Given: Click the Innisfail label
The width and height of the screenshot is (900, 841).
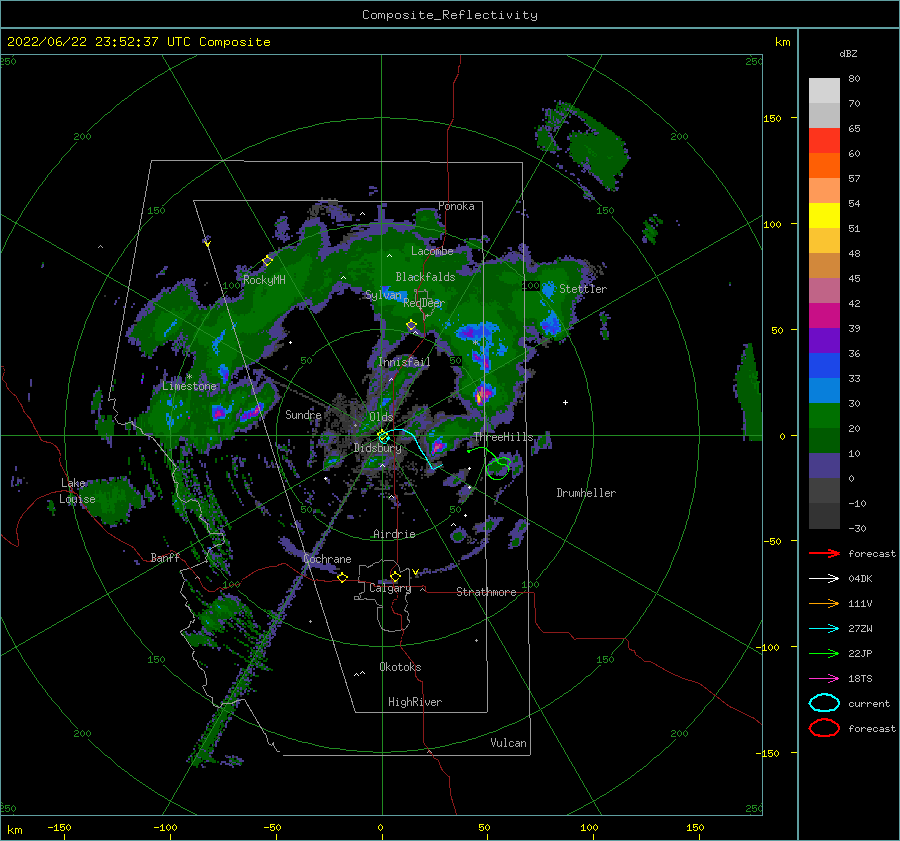Looking at the screenshot, I should [x=404, y=362].
